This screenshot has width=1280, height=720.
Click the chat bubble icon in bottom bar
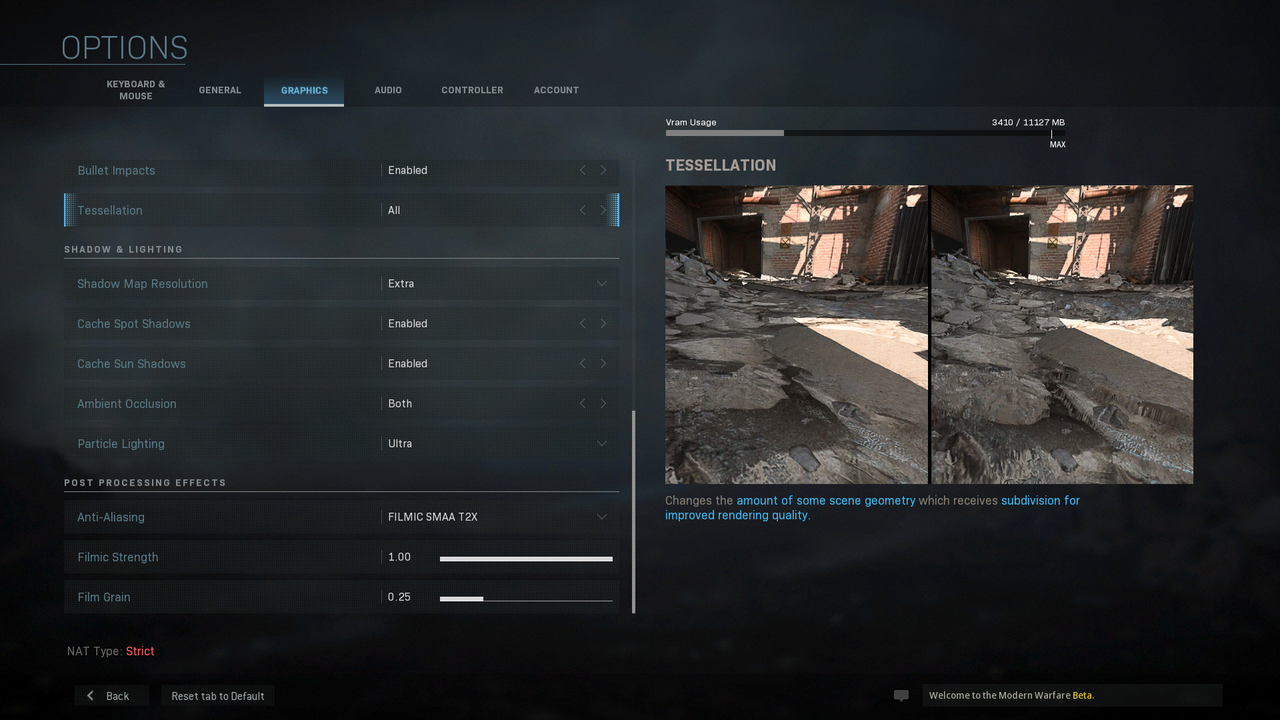pos(901,696)
